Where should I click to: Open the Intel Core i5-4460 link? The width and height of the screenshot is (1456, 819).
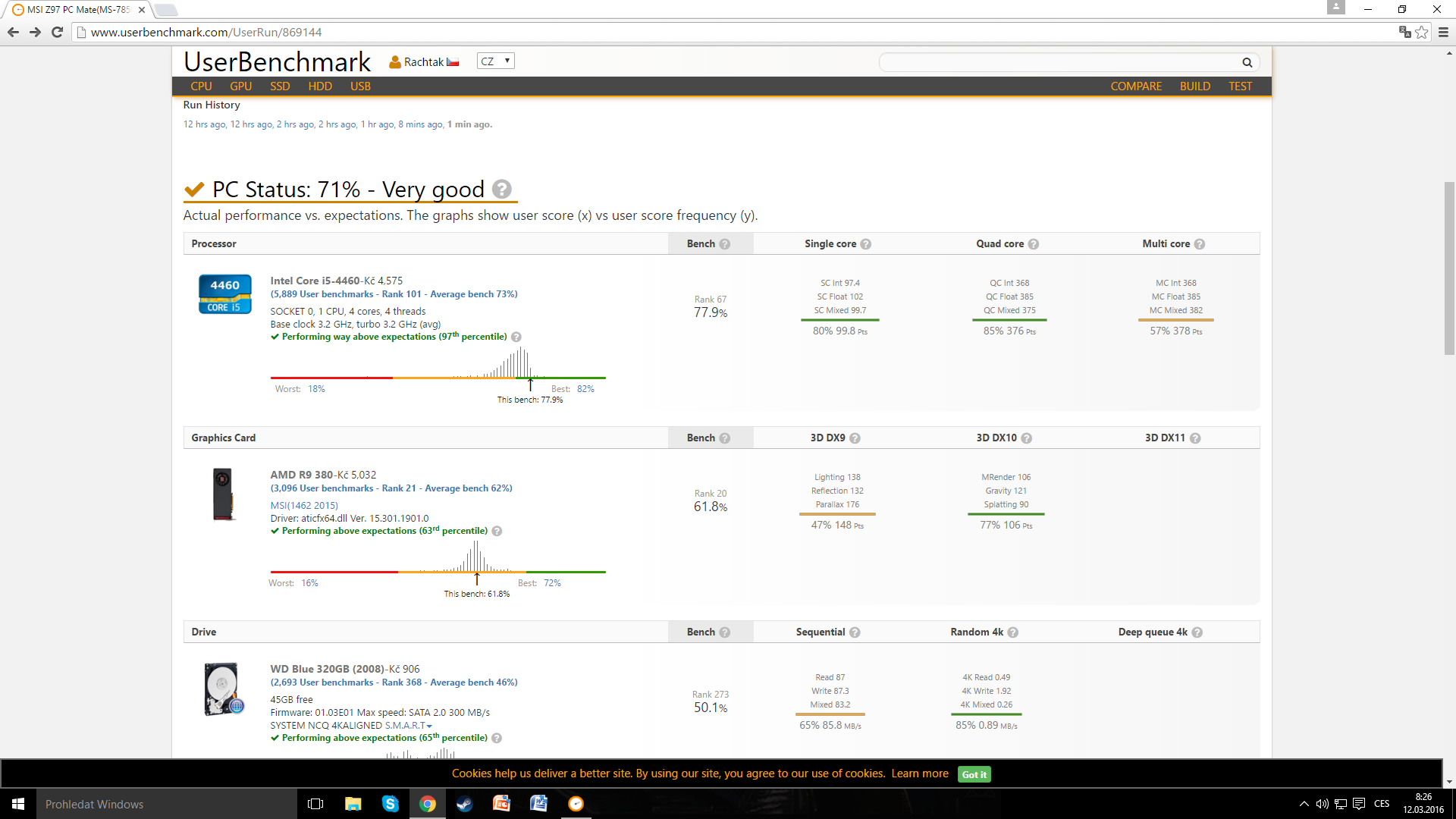point(315,281)
